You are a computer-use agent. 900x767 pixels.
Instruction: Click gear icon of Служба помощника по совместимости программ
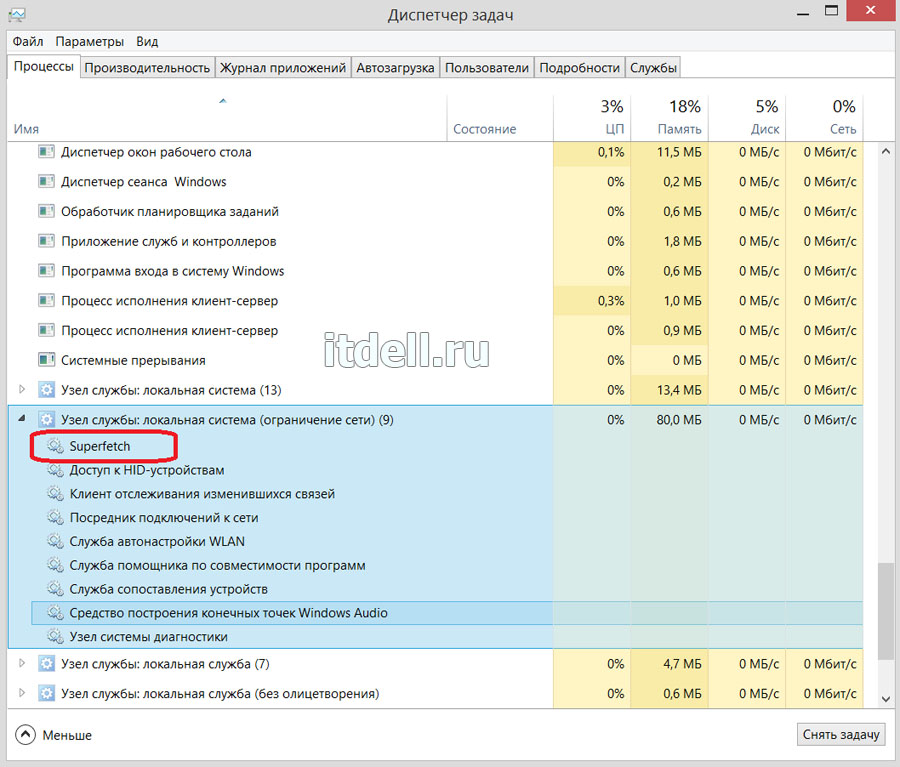[55, 565]
